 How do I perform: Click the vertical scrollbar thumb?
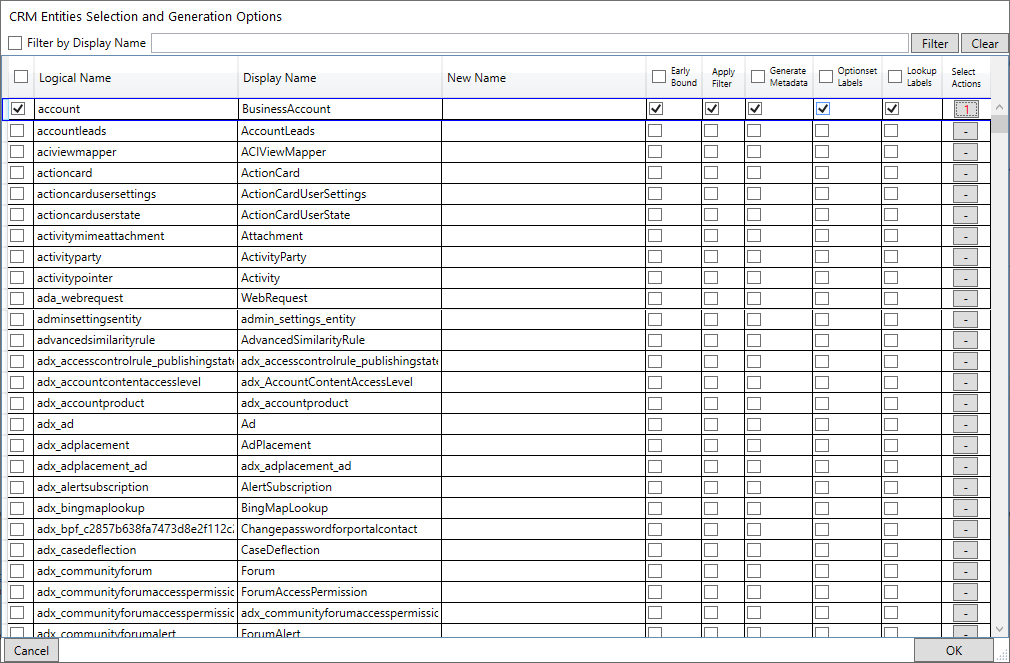pos(1000,123)
